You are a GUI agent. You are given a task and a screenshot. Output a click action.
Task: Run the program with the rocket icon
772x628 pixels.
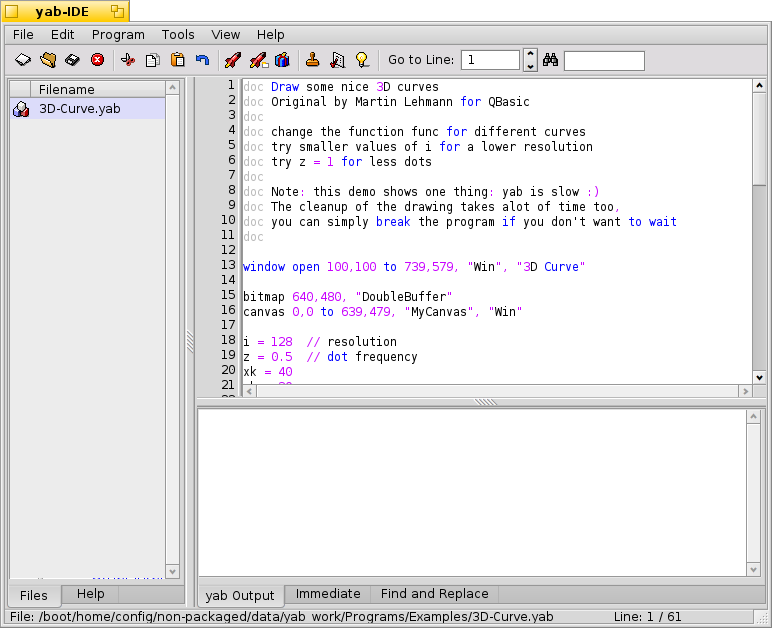232,60
